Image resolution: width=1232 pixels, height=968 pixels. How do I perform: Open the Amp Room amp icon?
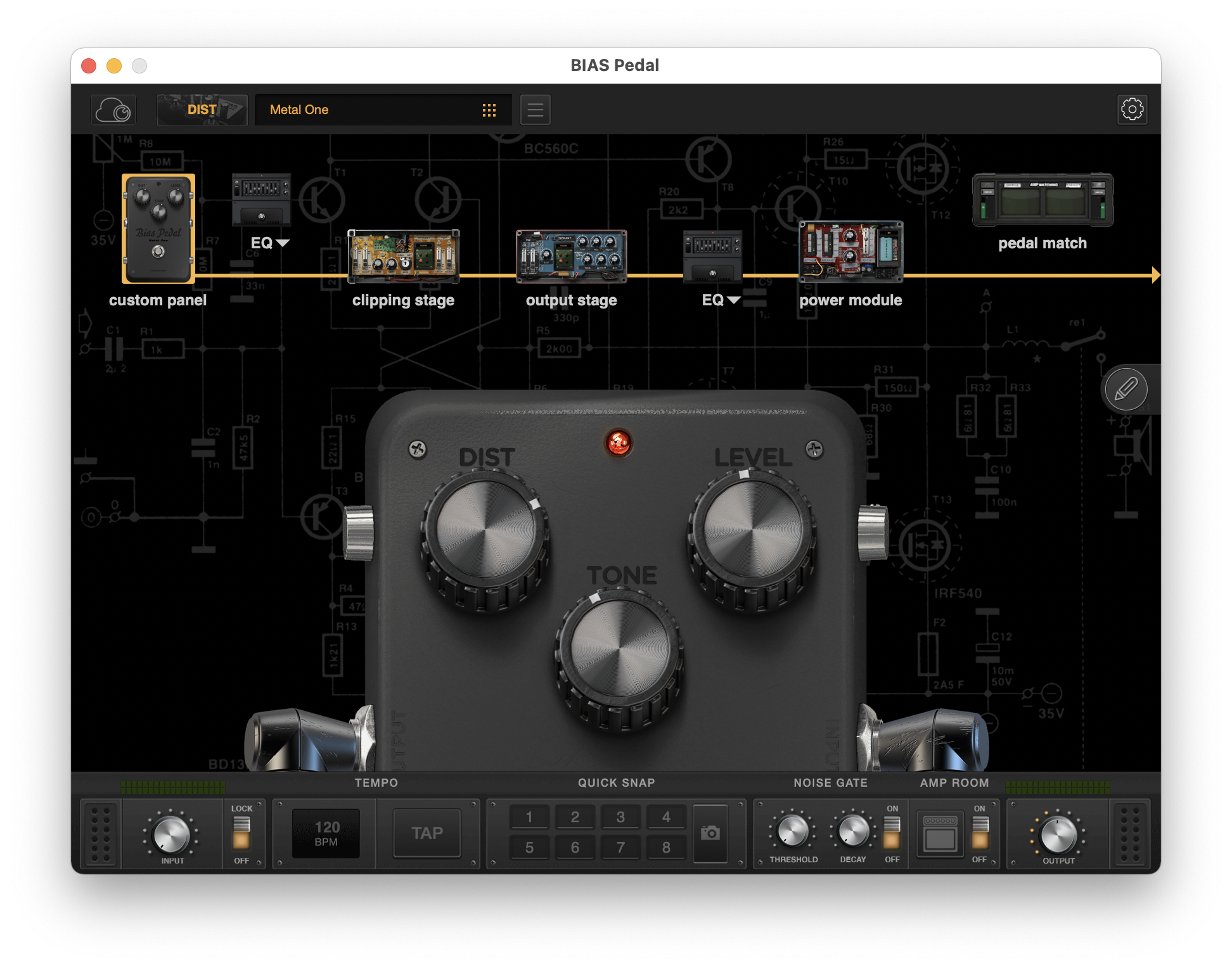coord(940,834)
